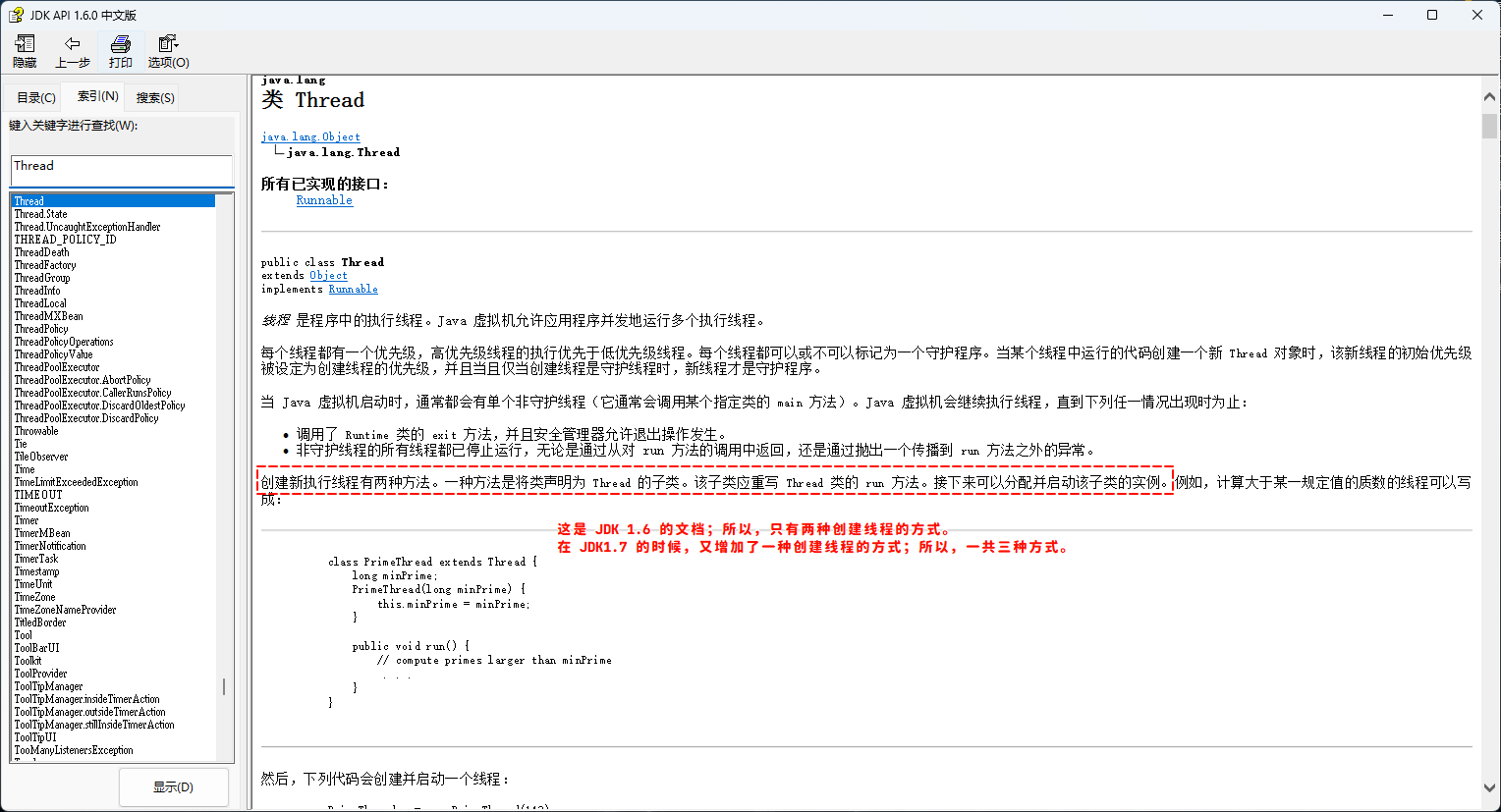1501x812 pixels.
Task: Select ThreadInfo in the index list
Action: [37, 290]
